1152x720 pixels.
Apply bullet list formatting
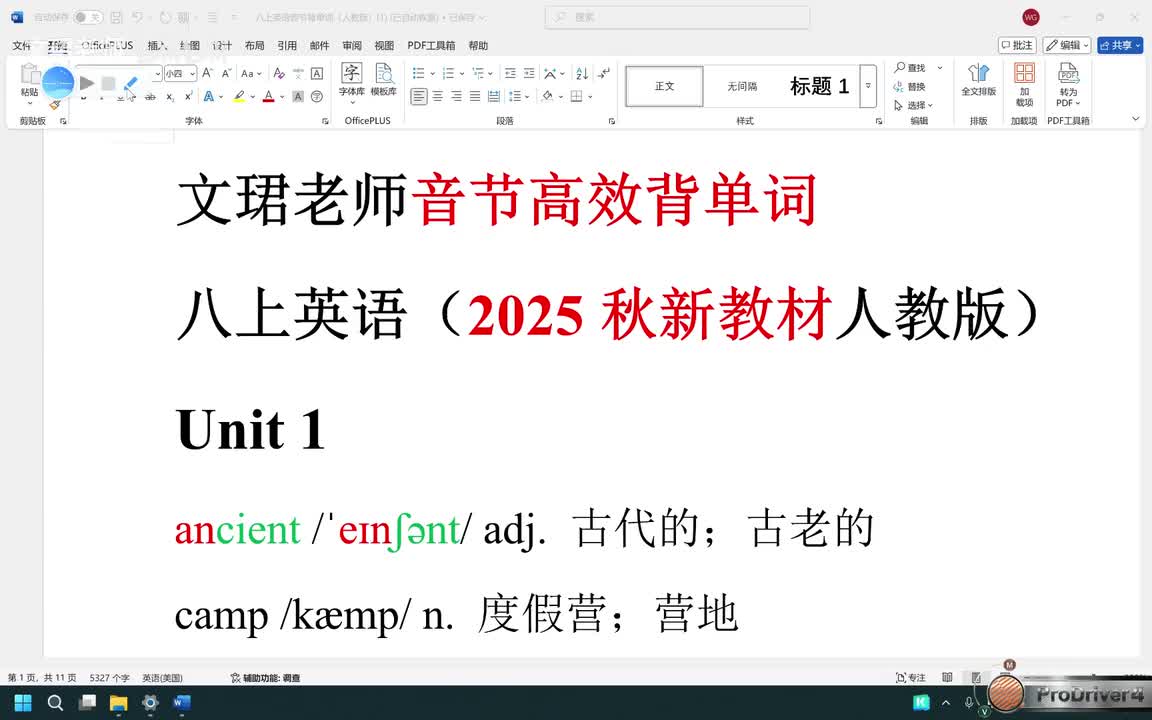419,73
